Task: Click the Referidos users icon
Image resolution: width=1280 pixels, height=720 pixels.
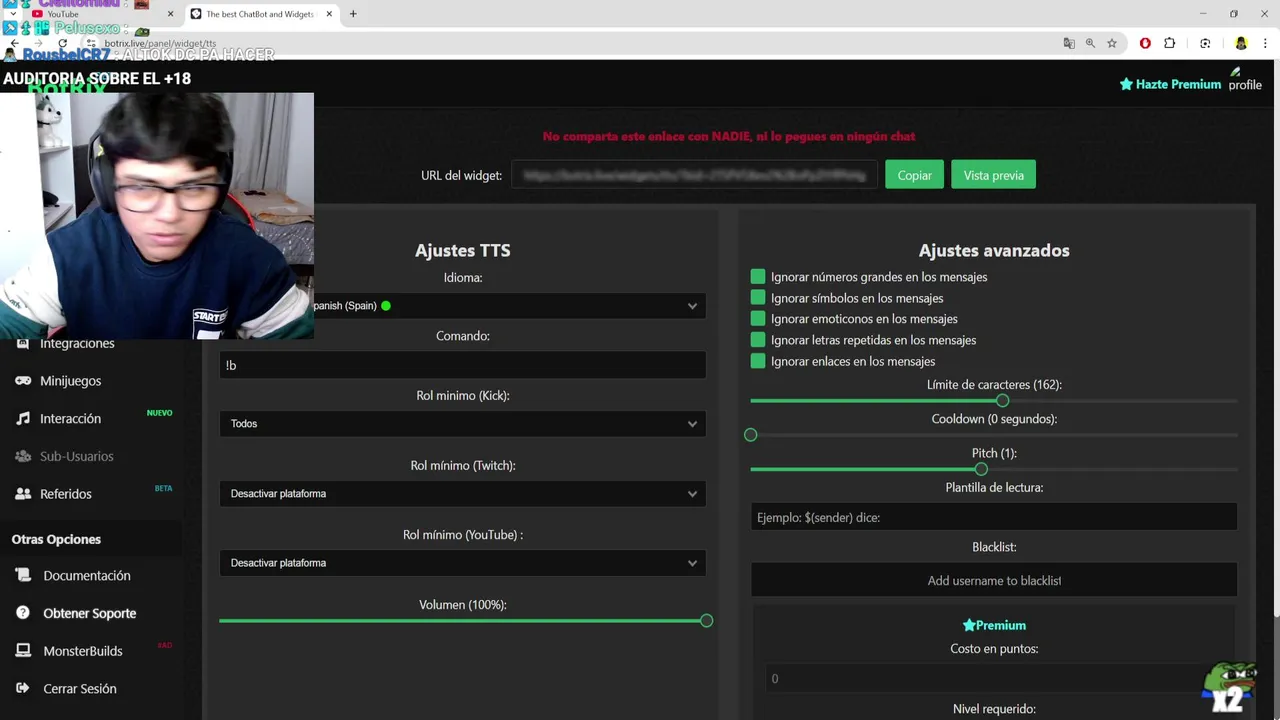Action: tap(22, 494)
